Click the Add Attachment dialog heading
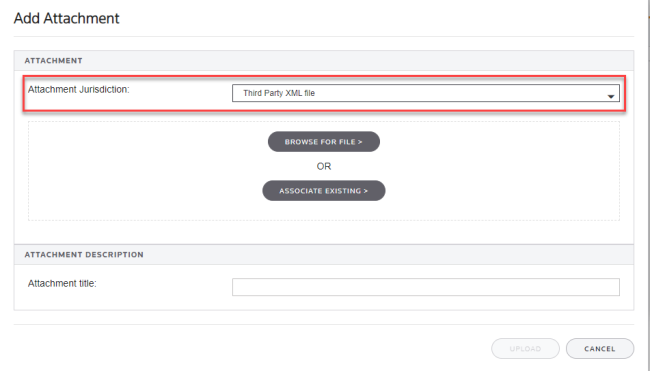This screenshot has width=650, height=371. coord(66,18)
